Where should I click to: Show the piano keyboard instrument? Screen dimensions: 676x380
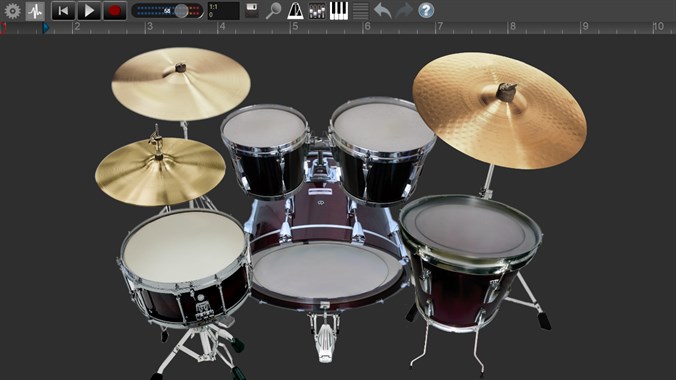click(339, 11)
